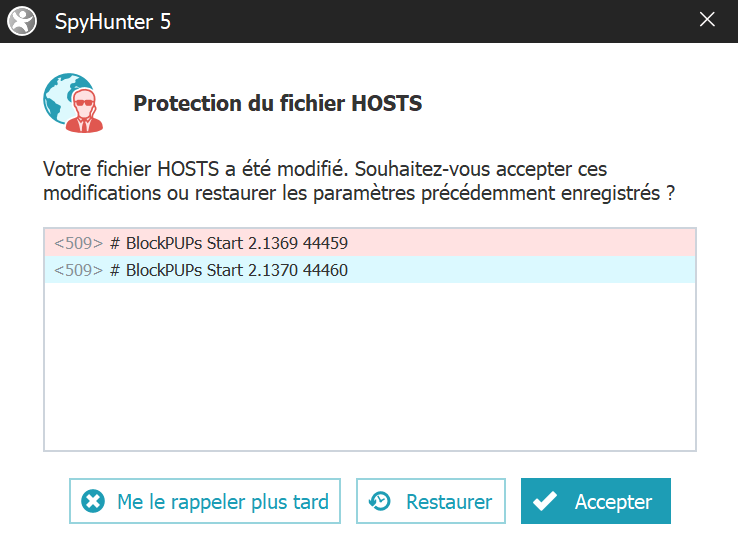Click the clock arrow icon next to Restaurer
The height and width of the screenshot is (551, 738).
click(380, 502)
